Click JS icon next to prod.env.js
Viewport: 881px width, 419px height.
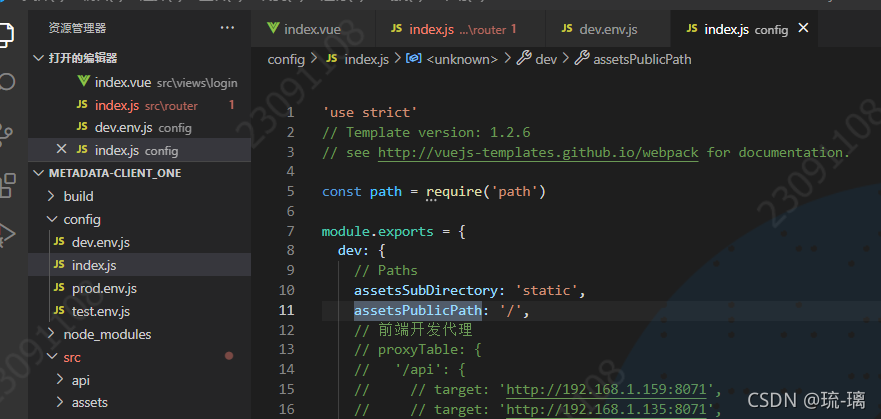[x=59, y=288]
